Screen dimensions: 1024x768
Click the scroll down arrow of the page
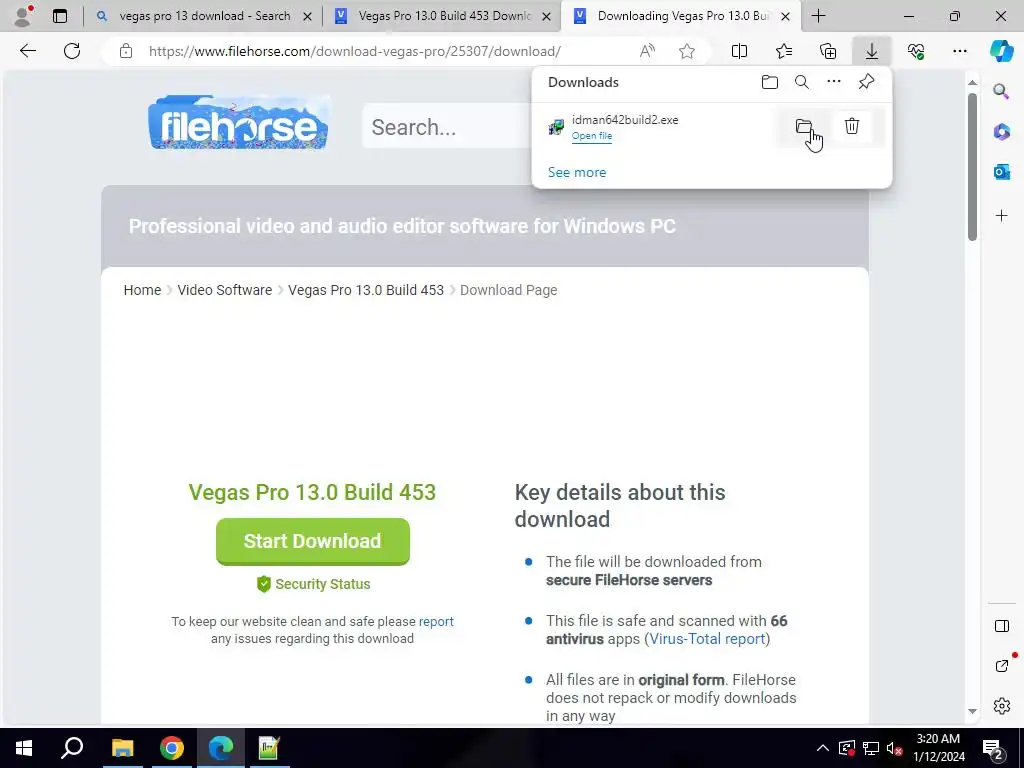coord(972,711)
